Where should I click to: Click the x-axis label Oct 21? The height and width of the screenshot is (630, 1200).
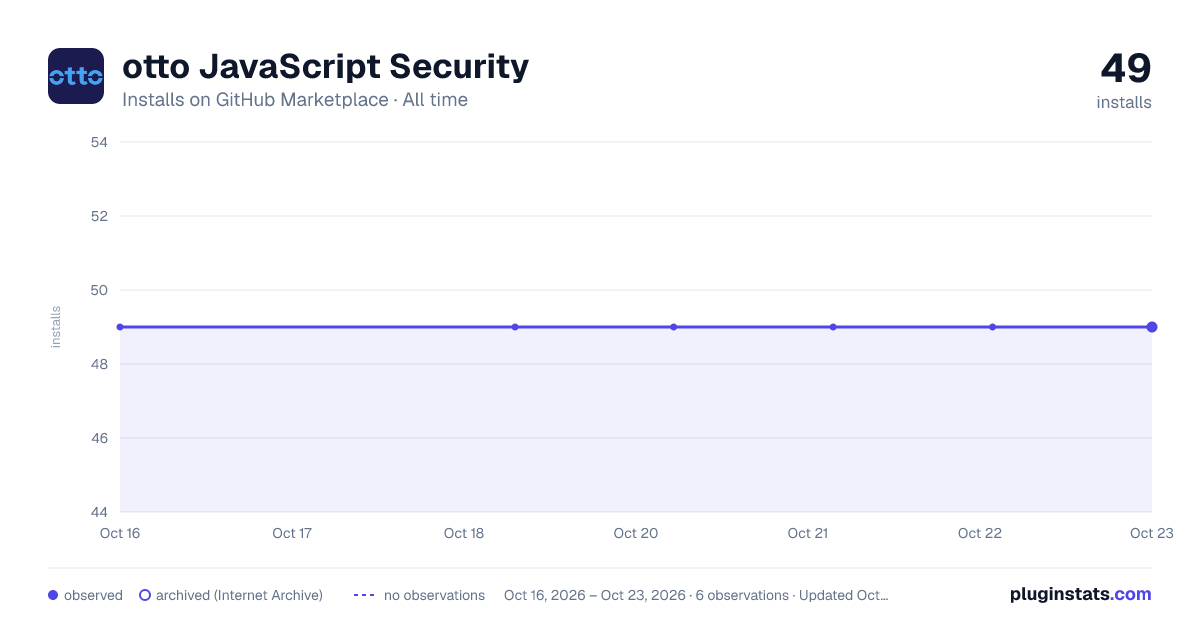click(808, 533)
